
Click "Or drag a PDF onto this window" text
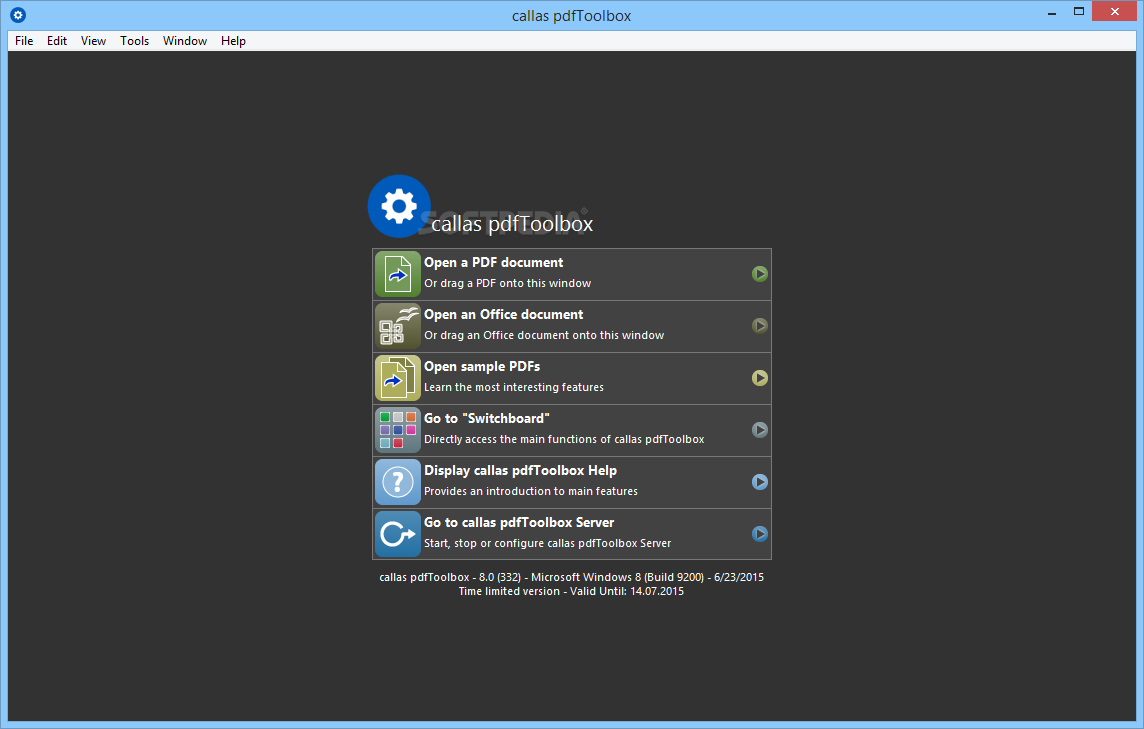coord(508,283)
